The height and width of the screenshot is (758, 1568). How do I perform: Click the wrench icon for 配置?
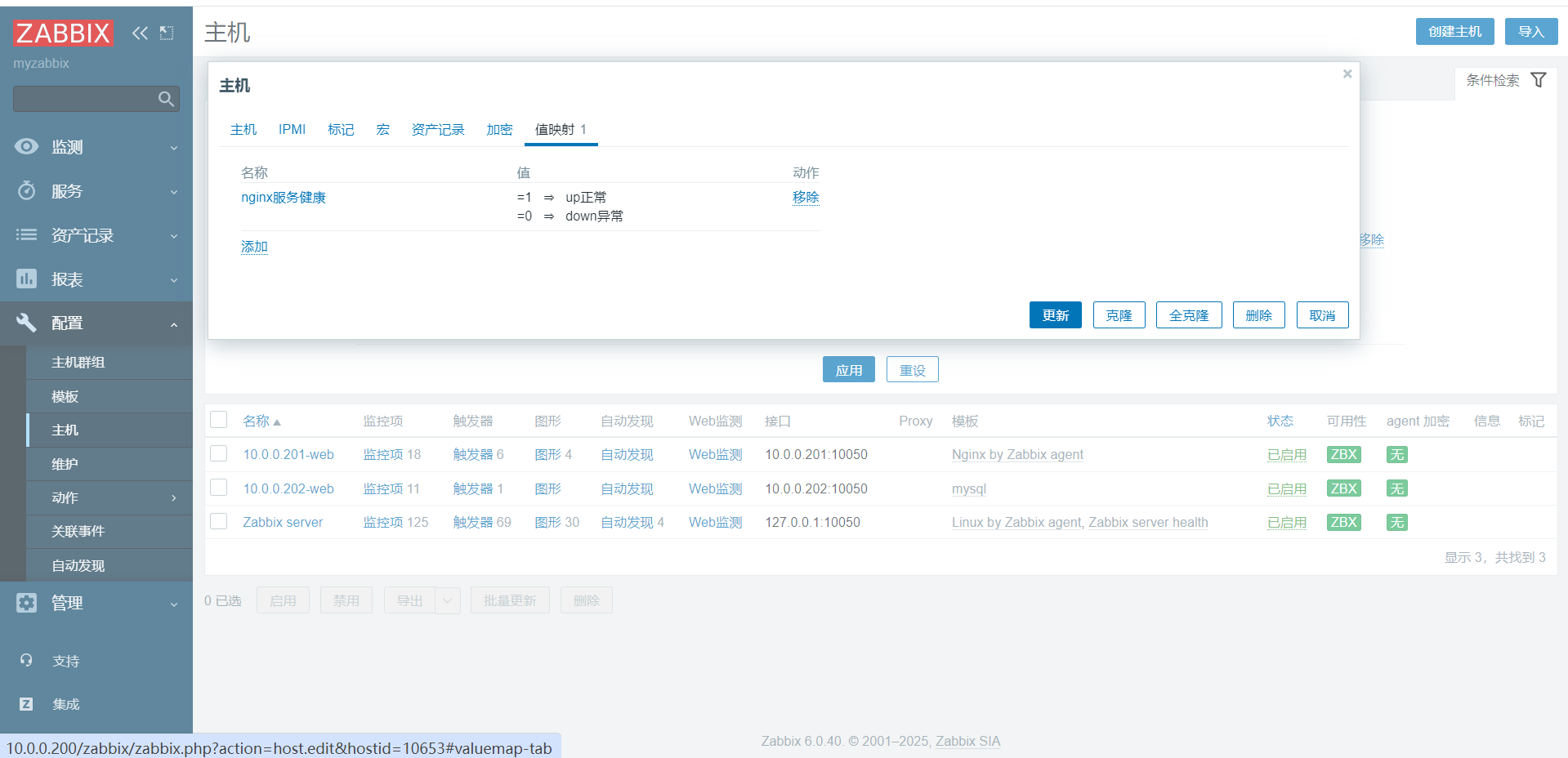[26, 323]
